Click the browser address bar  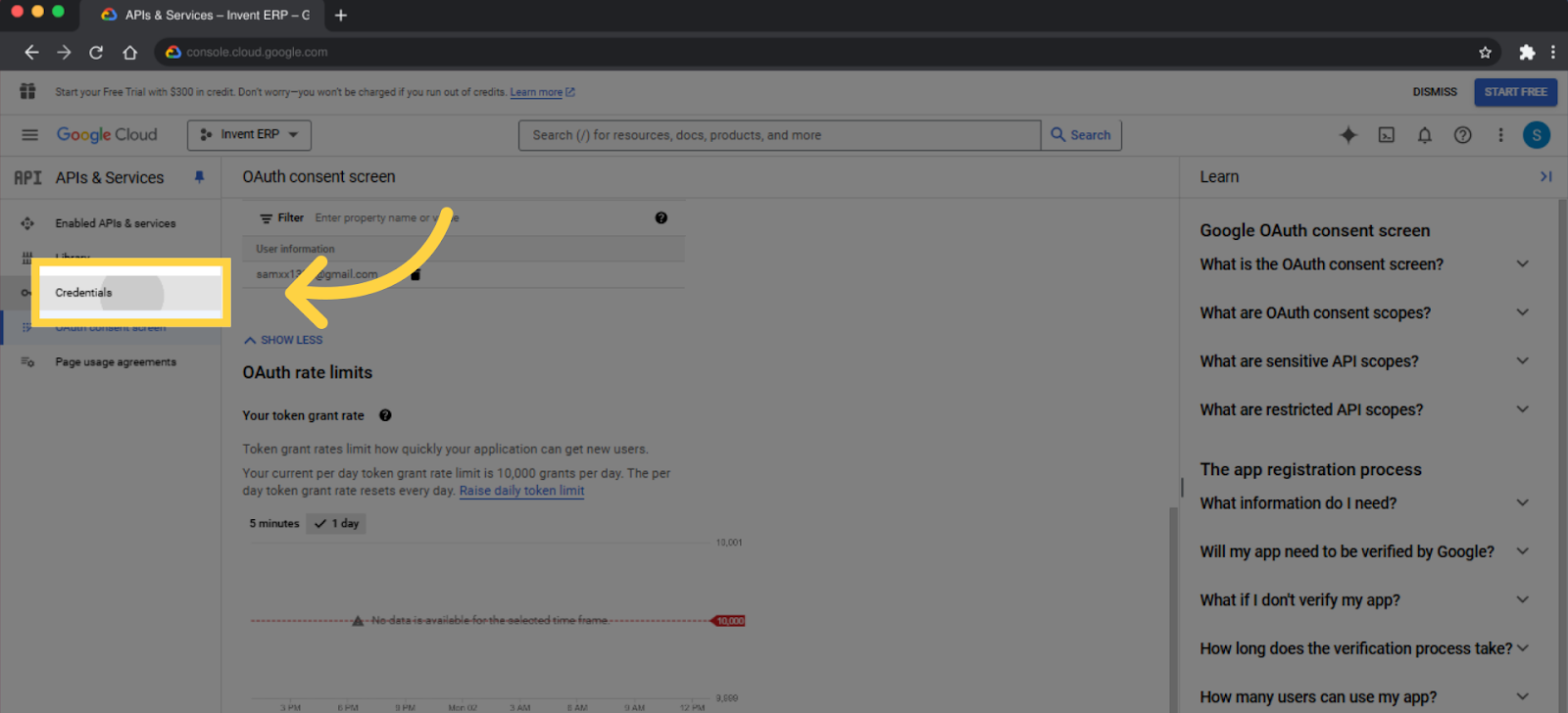pyautogui.click(x=828, y=52)
